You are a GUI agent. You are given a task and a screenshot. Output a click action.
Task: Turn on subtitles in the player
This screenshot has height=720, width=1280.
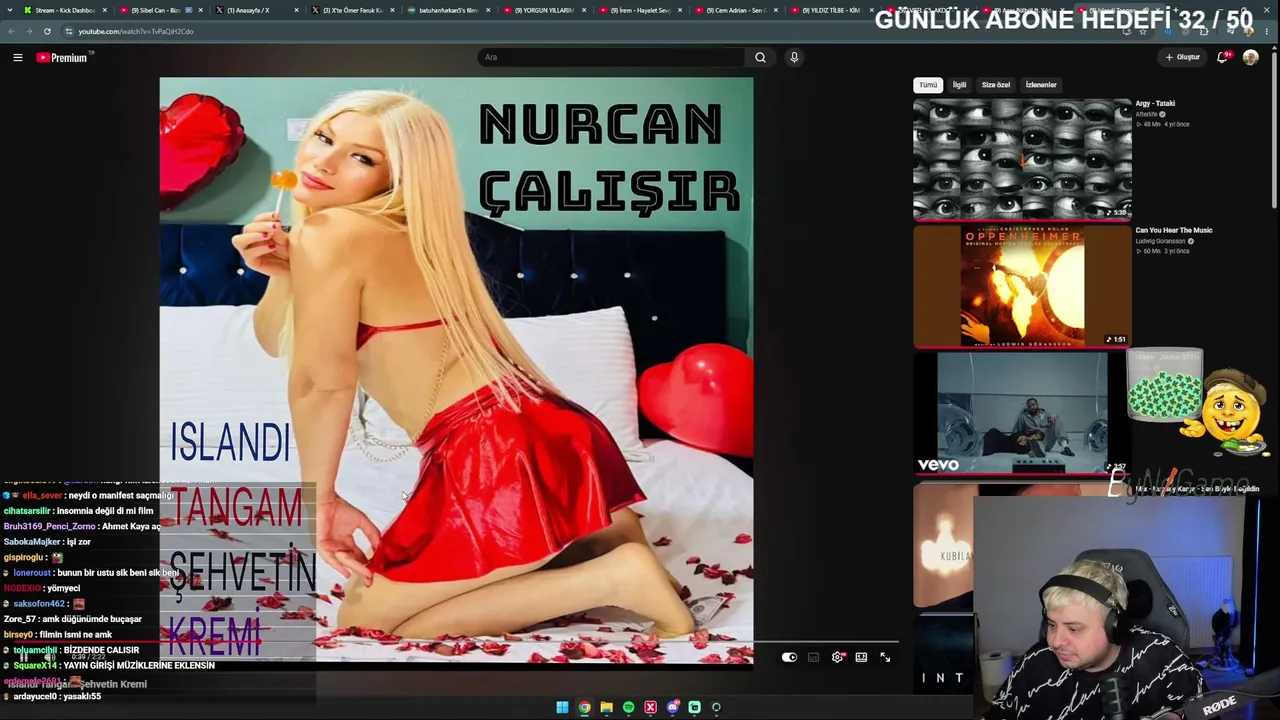click(x=813, y=657)
